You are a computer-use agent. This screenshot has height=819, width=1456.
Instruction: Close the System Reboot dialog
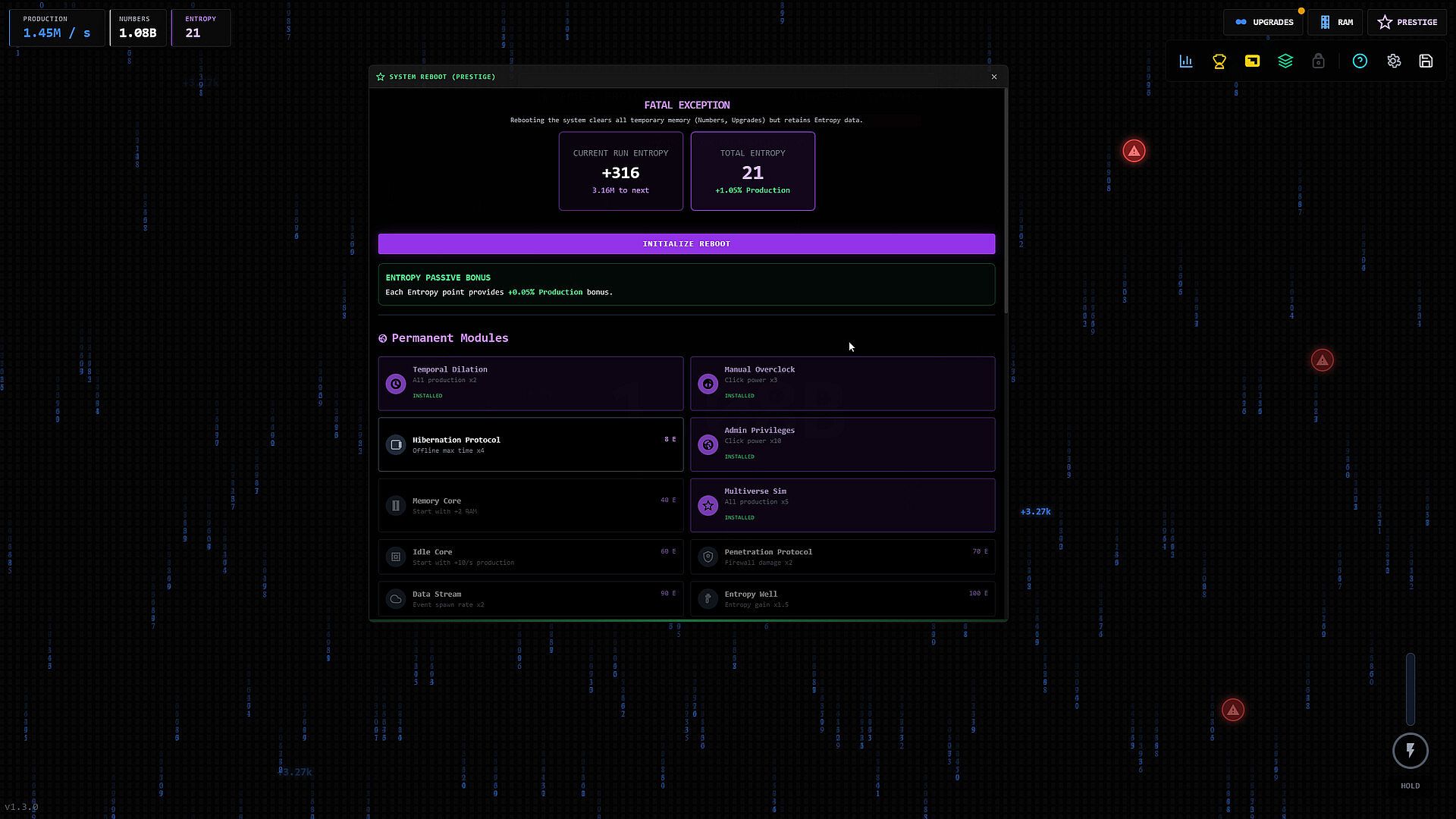click(994, 77)
